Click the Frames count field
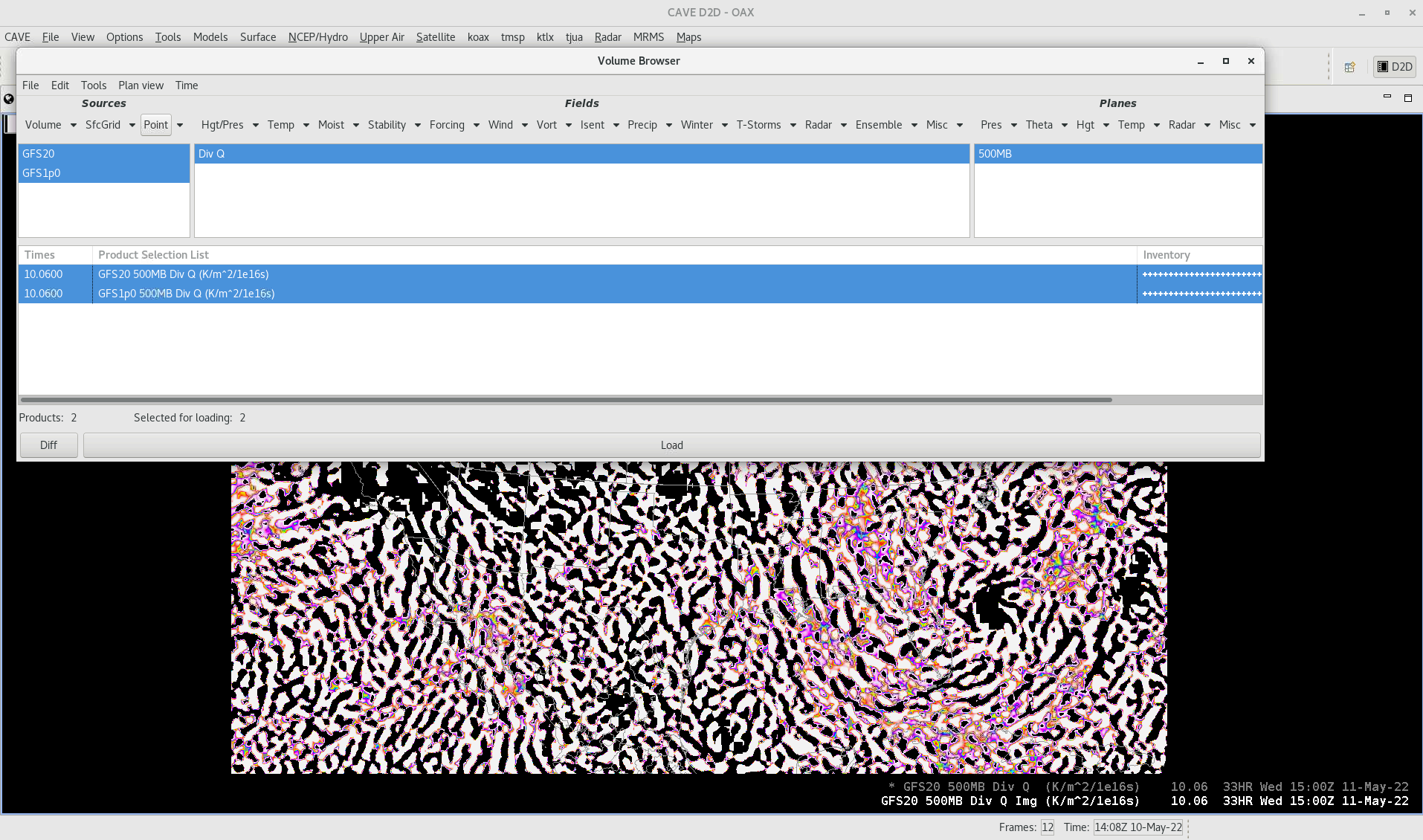 [x=1047, y=827]
